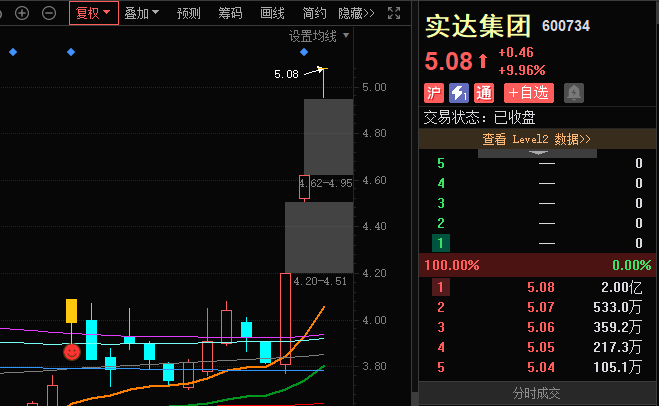Screen dimensions: 659x406
Task: Click the 通 badge icon
Action: coord(484,93)
